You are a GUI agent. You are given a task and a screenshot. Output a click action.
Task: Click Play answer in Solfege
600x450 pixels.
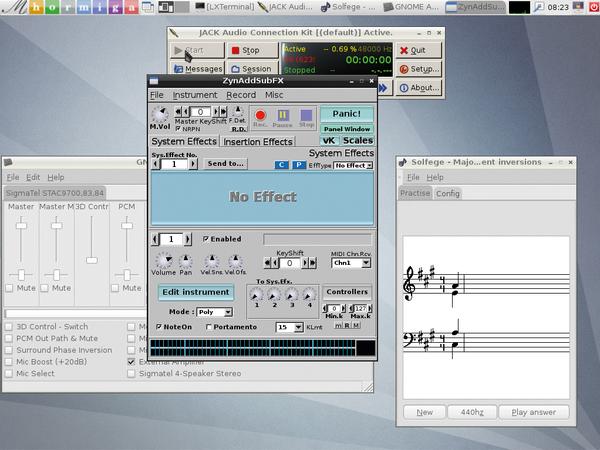[x=534, y=412]
